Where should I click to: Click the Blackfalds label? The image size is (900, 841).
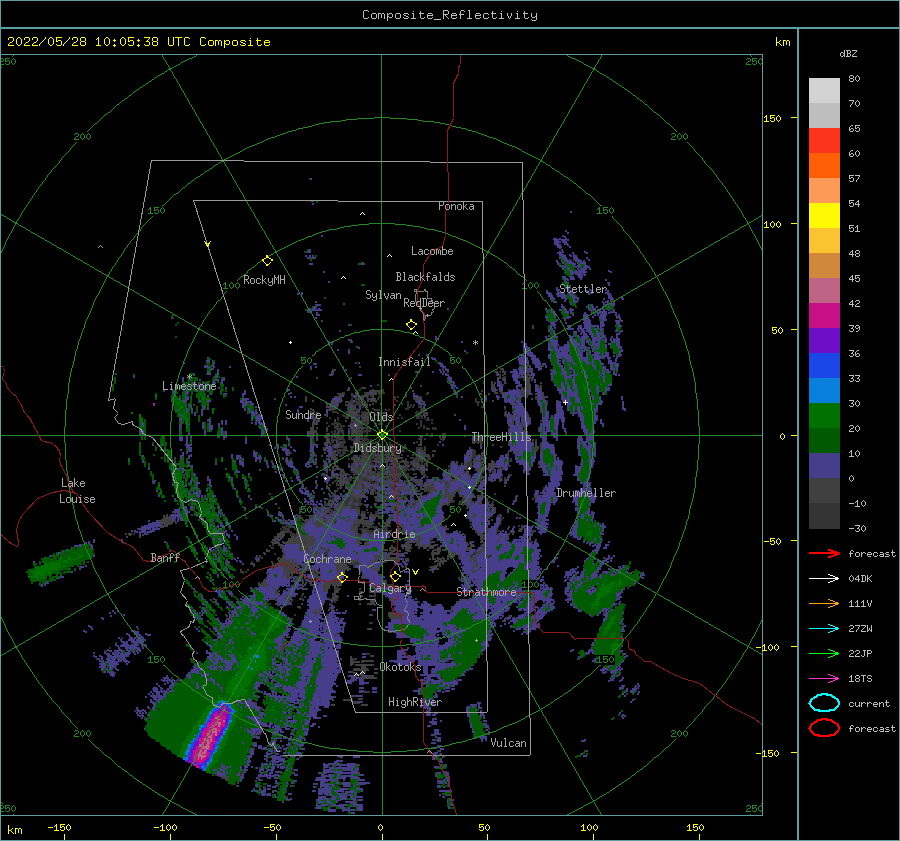click(x=425, y=277)
